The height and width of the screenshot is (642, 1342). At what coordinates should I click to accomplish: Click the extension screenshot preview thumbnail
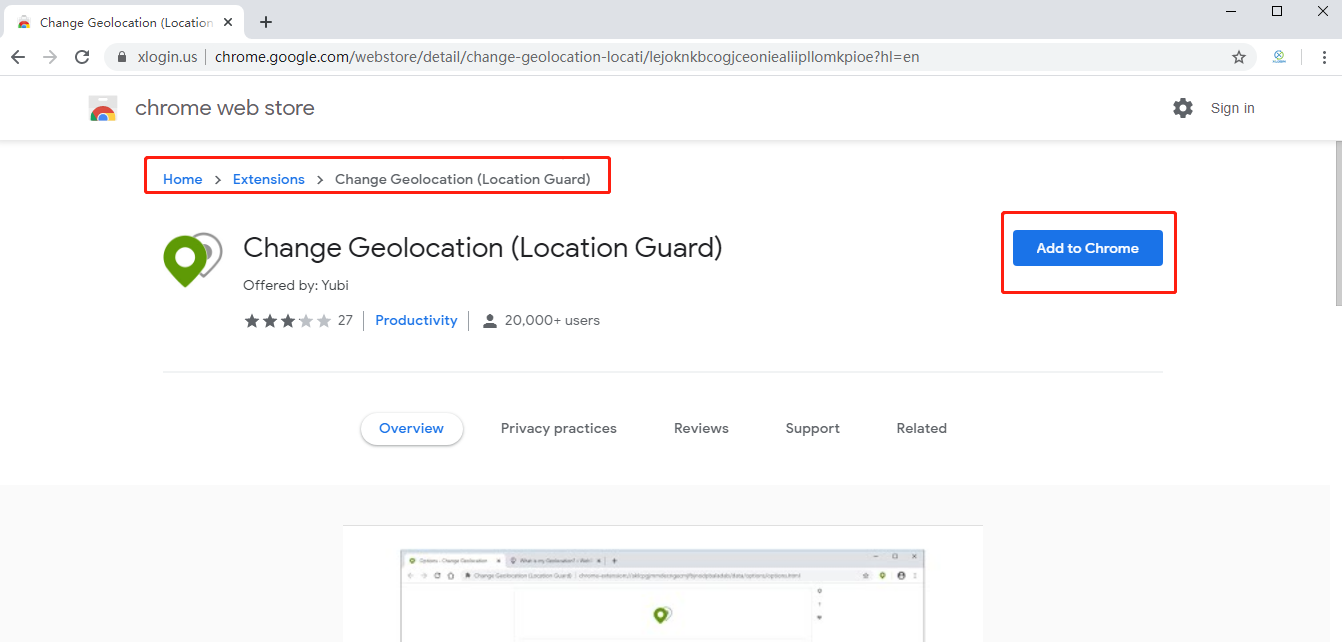pos(662,584)
